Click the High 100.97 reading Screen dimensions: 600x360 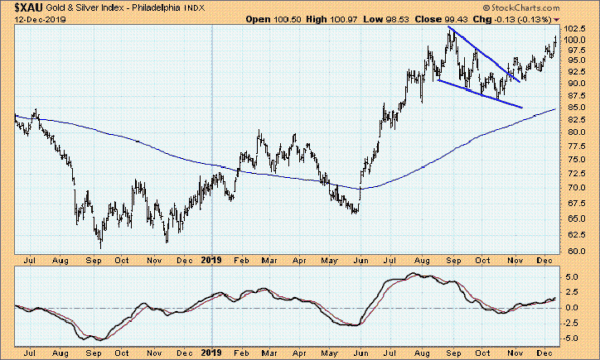331,19
